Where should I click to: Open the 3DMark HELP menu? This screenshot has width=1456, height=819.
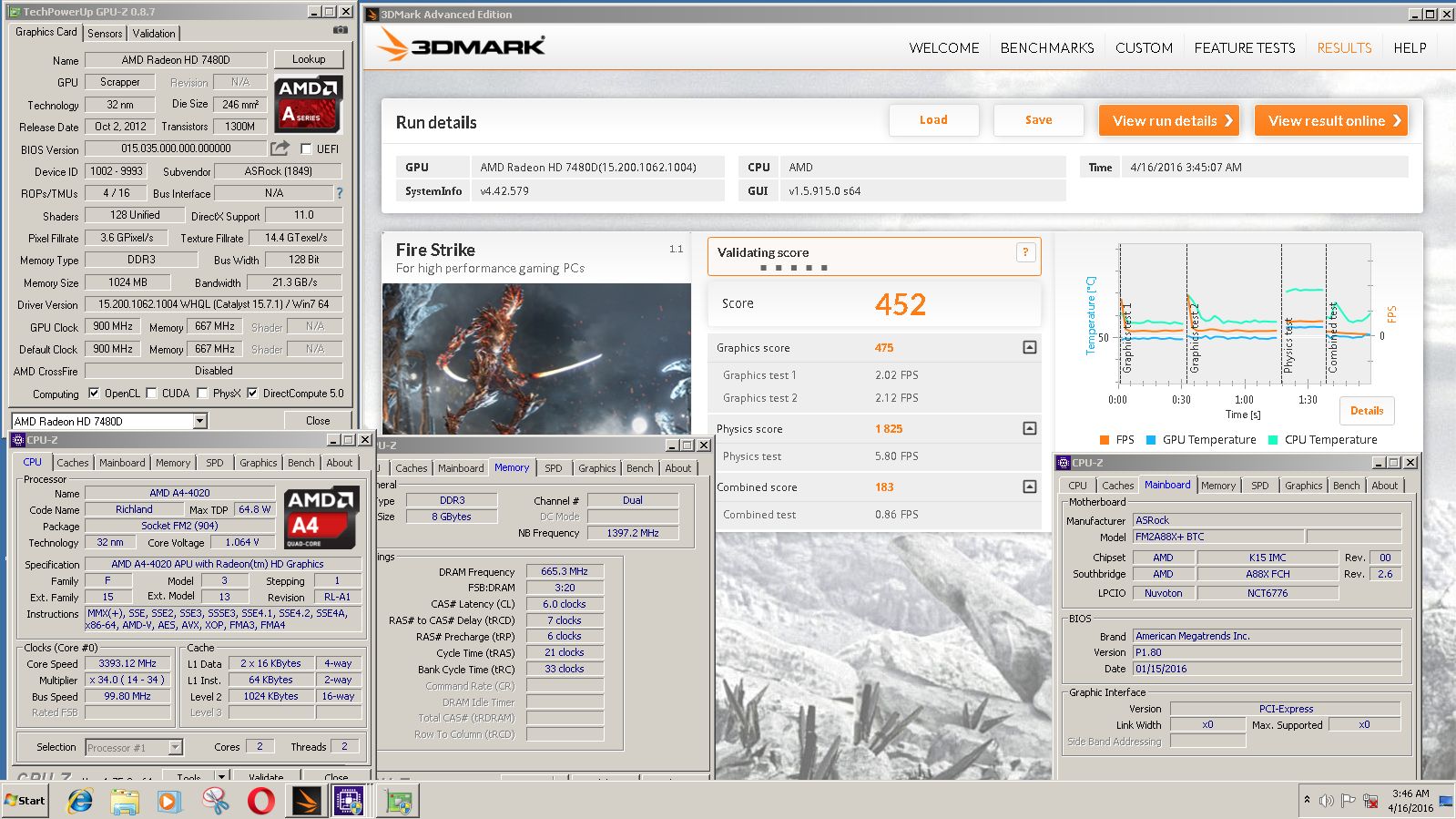pos(1410,47)
